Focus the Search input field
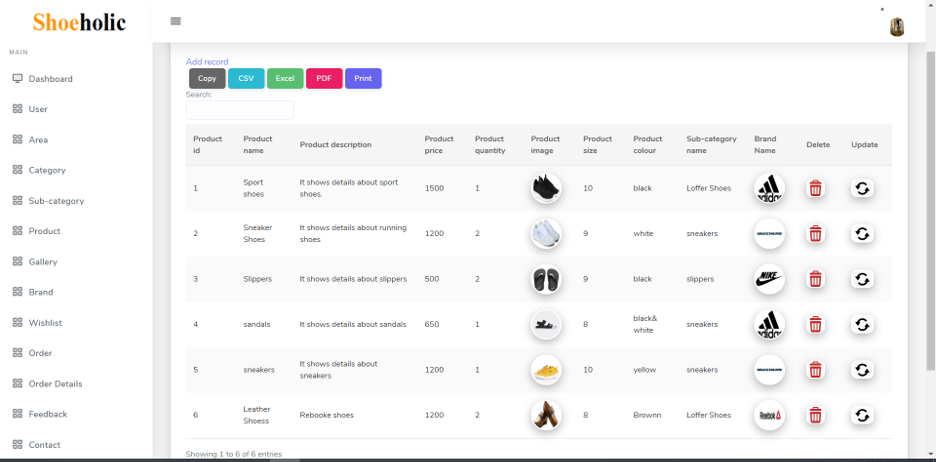The width and height of the screenshot is (936, 462). [x=239, y=110]
